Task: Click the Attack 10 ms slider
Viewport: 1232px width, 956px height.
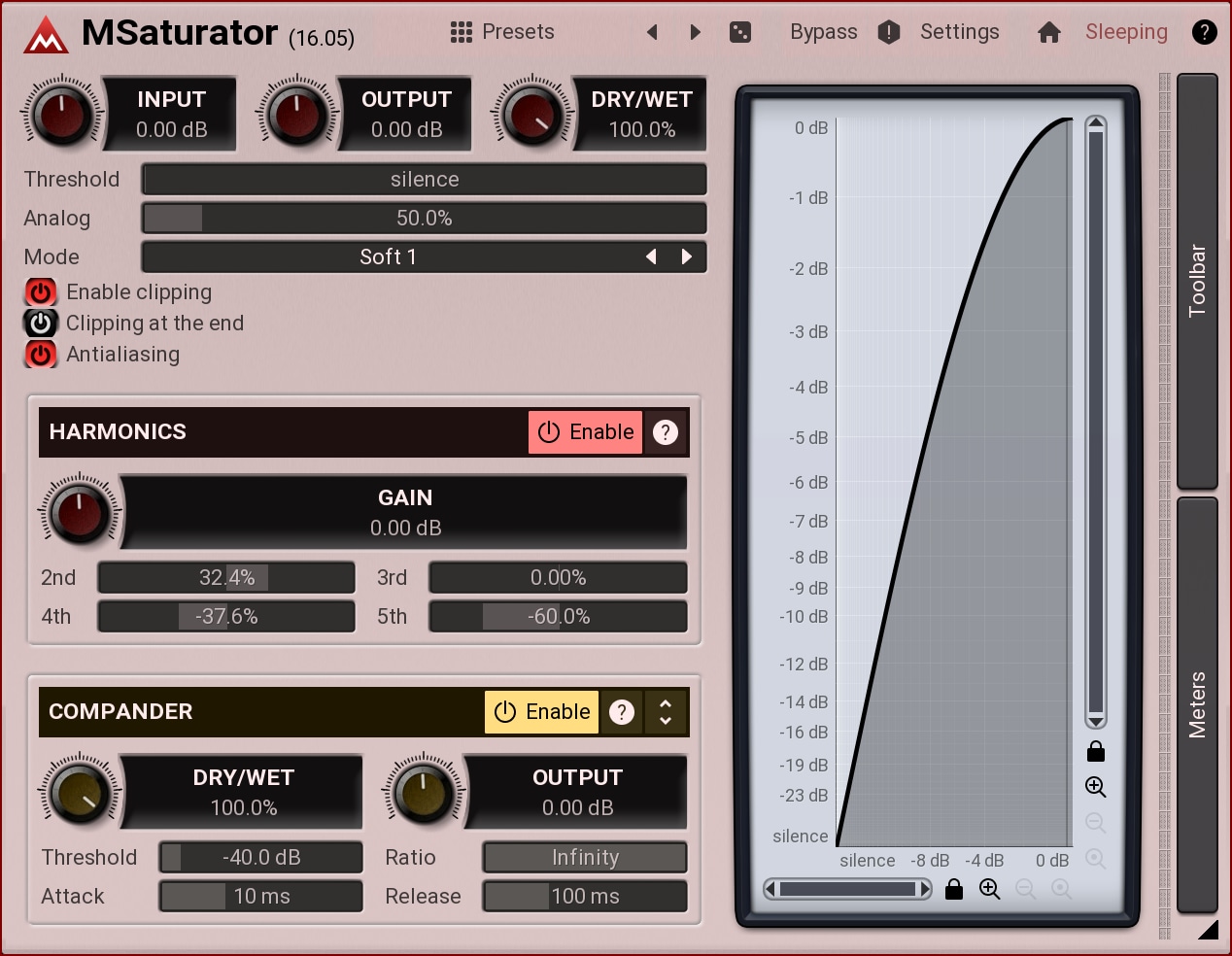Action: tap(261, 897)
